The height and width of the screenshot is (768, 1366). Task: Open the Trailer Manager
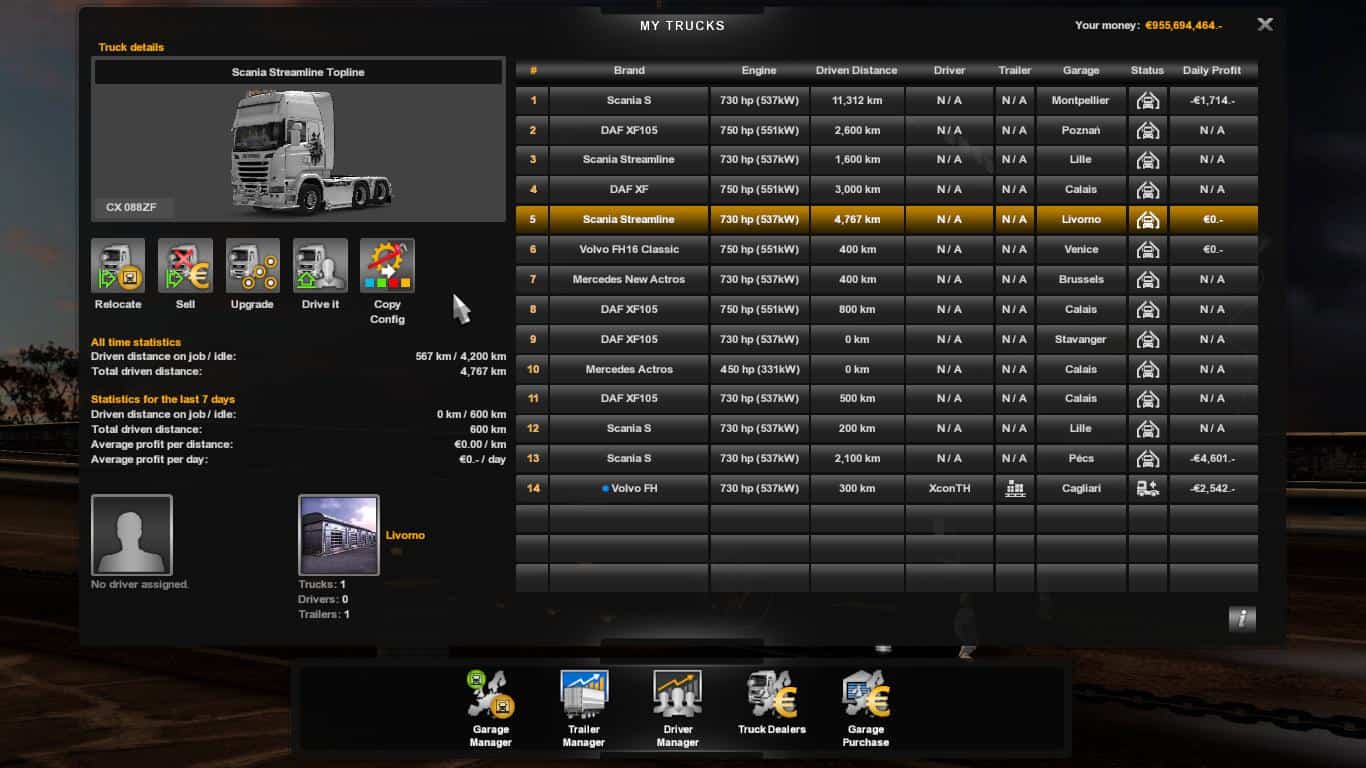(x=584, y=696)
